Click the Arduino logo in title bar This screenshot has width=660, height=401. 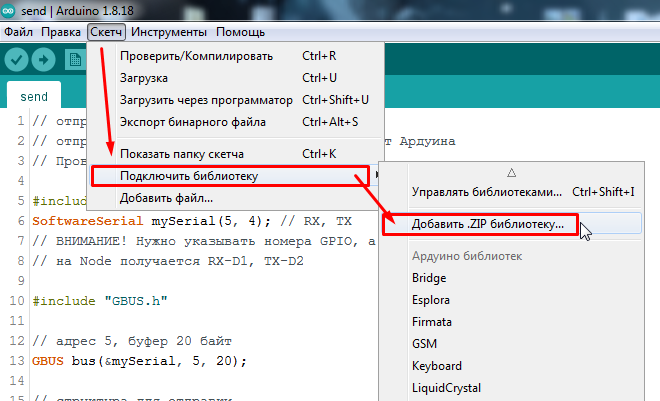8,11
